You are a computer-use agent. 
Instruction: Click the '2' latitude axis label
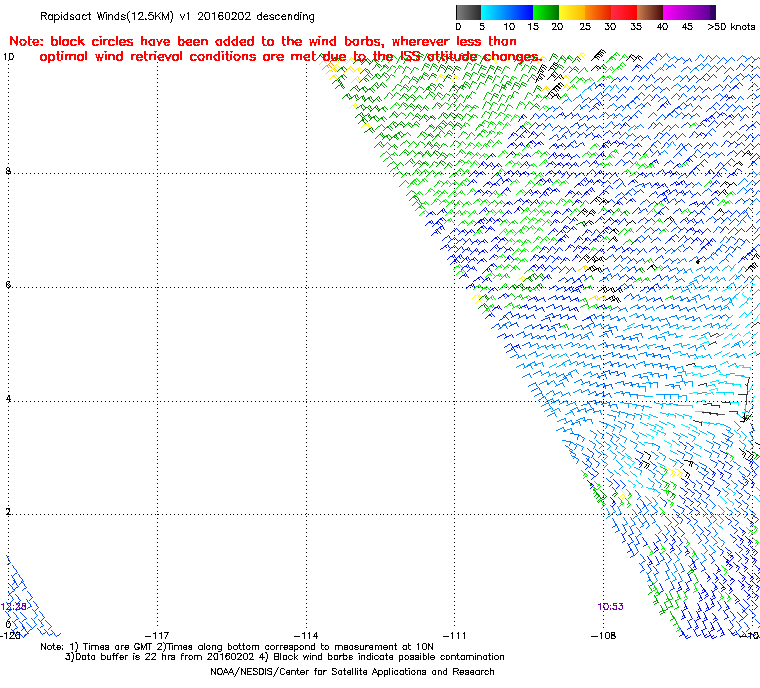tap(8, 512)
